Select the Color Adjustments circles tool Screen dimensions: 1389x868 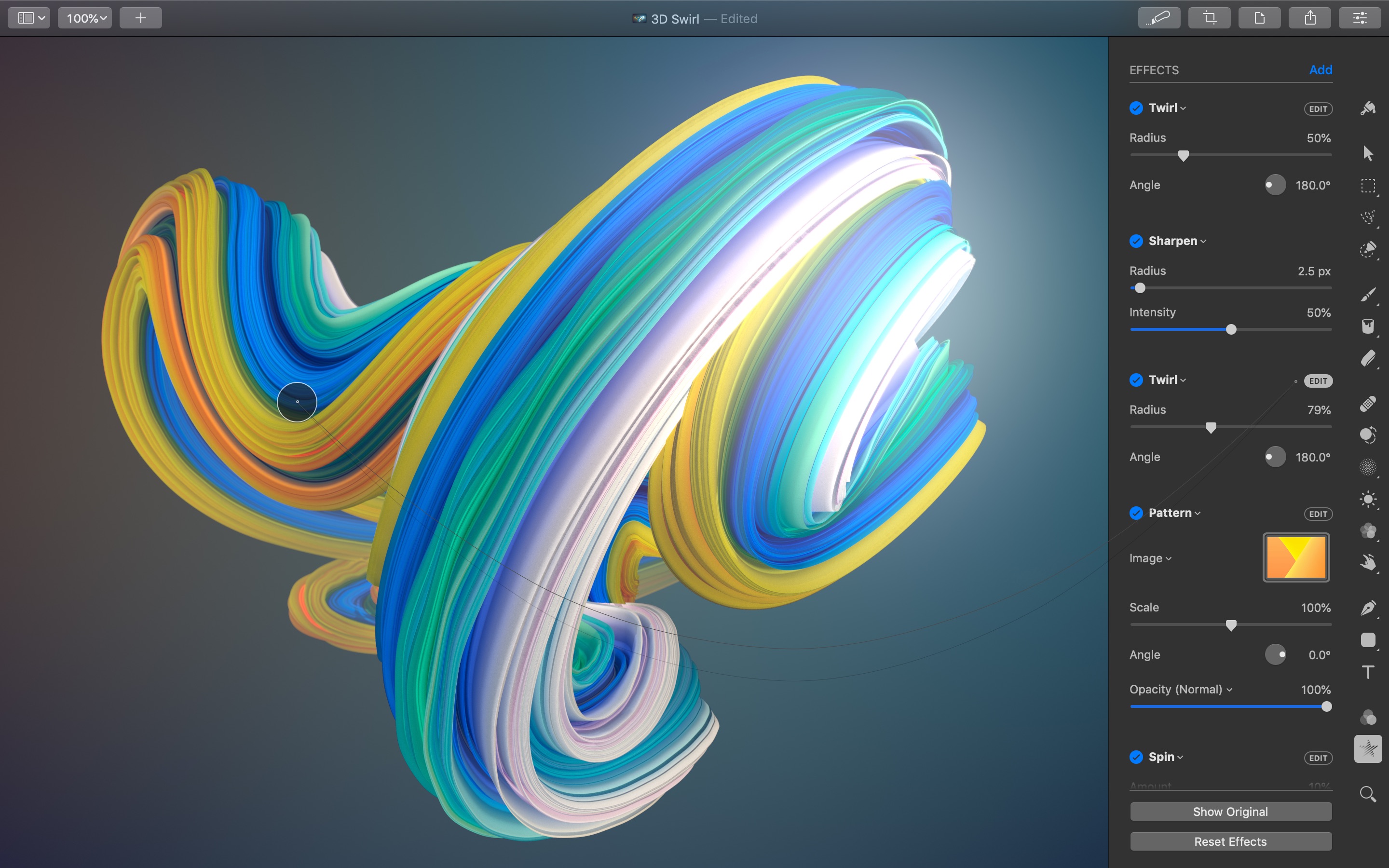(x=1368, y=531)
